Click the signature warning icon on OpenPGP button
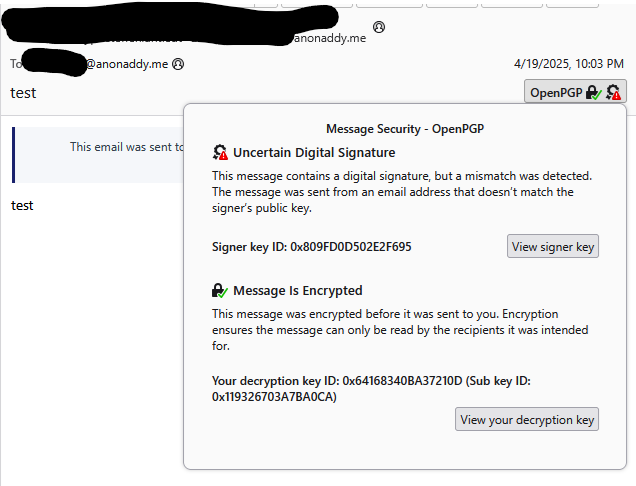 tap(614, 93)
